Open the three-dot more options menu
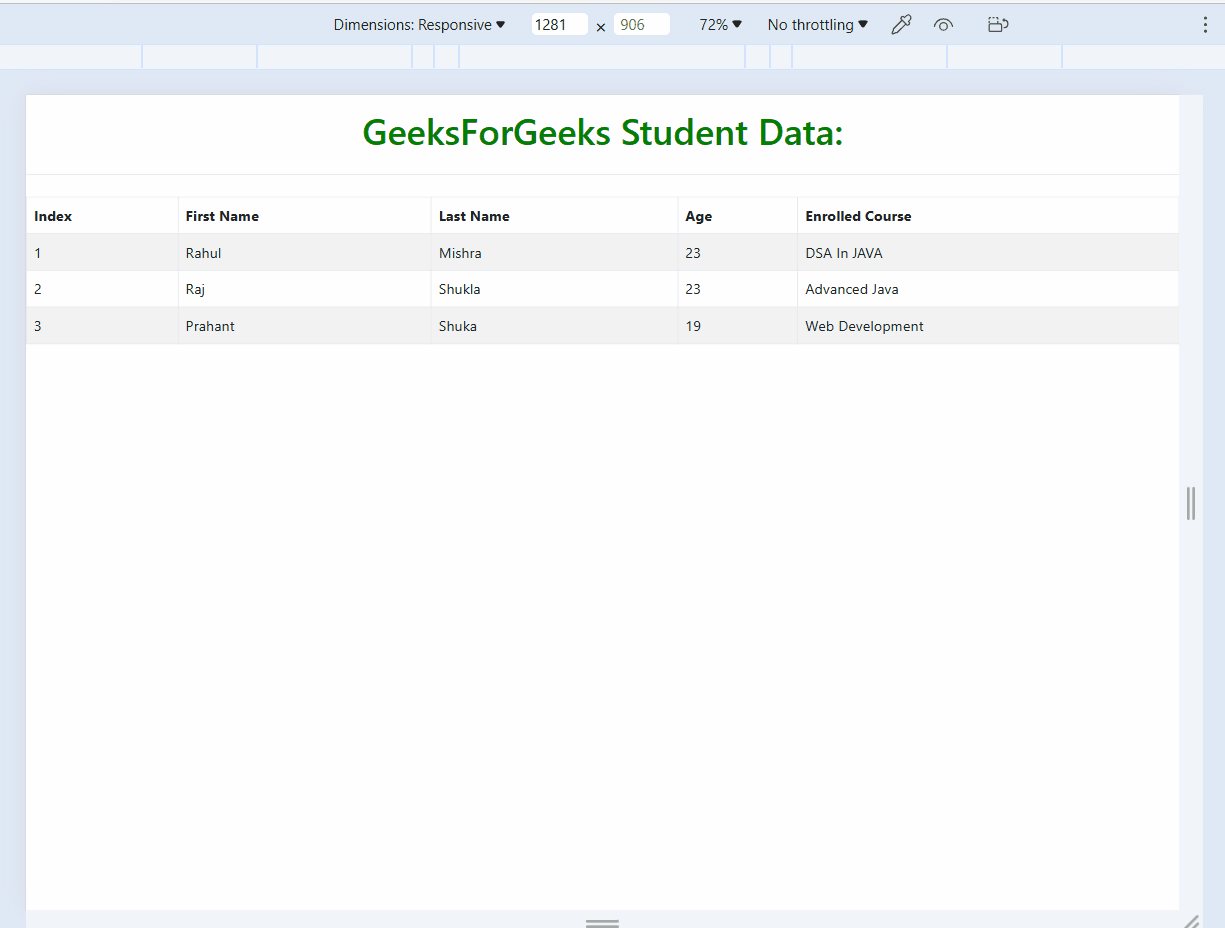The image size is (1225, 928). pyautogui.click(x=1205, y=25)
